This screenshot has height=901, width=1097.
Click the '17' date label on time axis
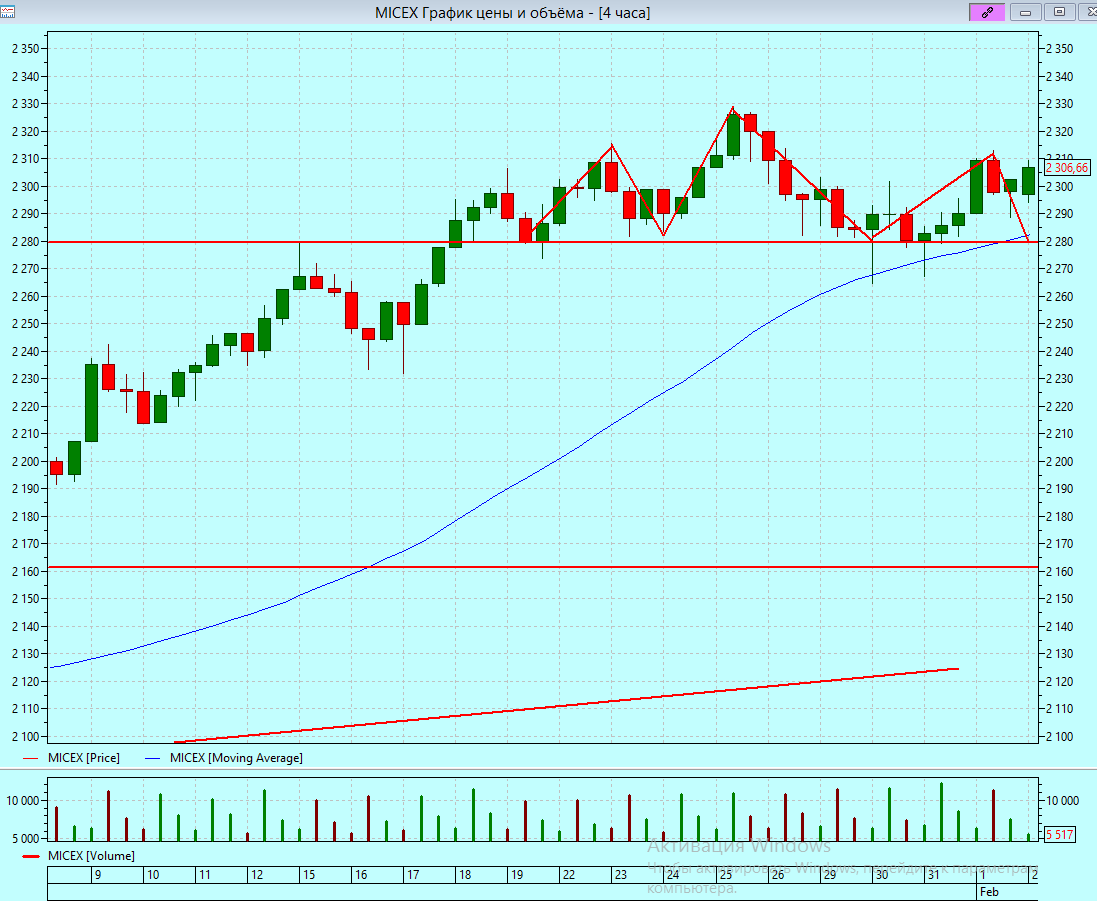tap(413, 874)
